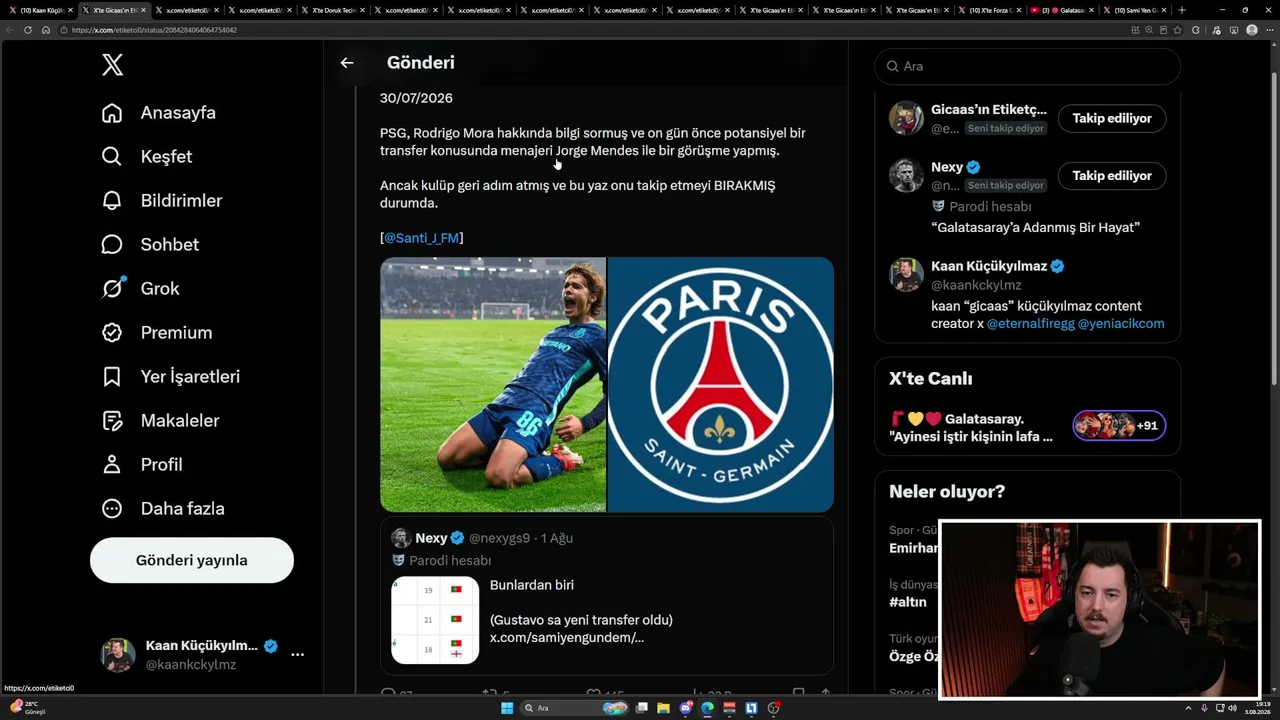Open a new browser tab
The image size is (1280, 720).
[x=1182, y=10]
